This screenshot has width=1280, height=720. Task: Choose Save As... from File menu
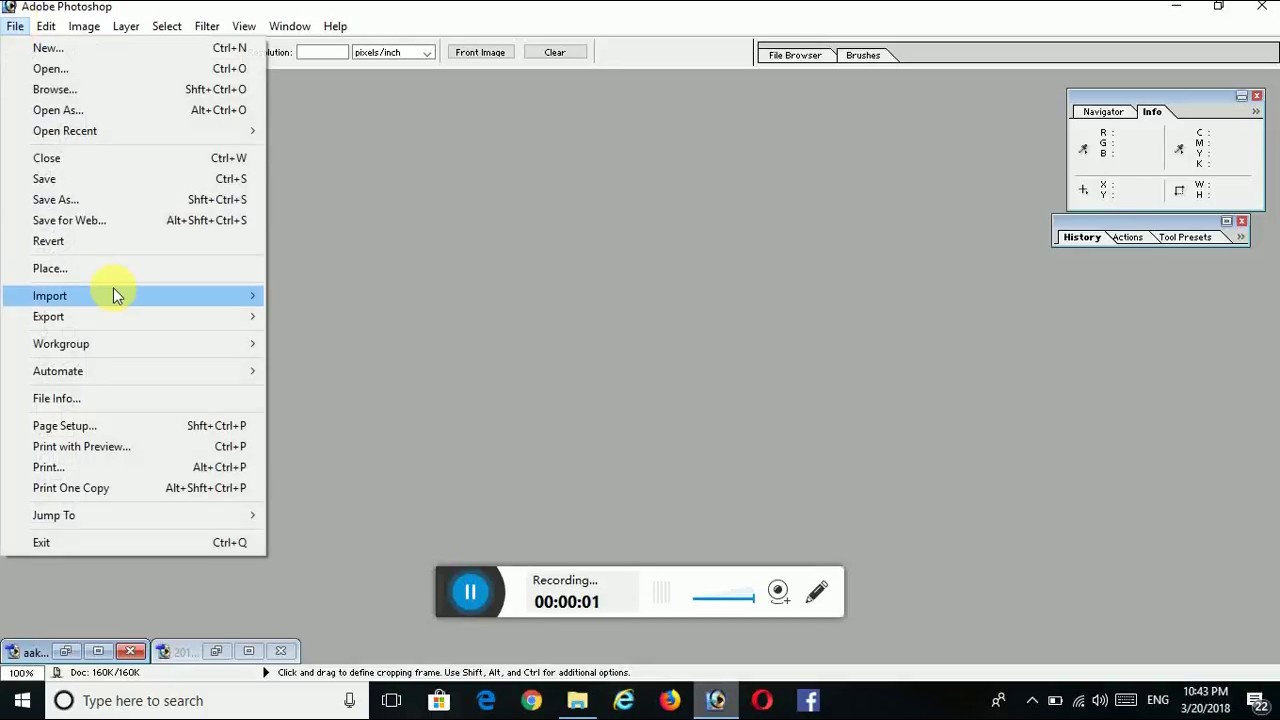[134, 200]
